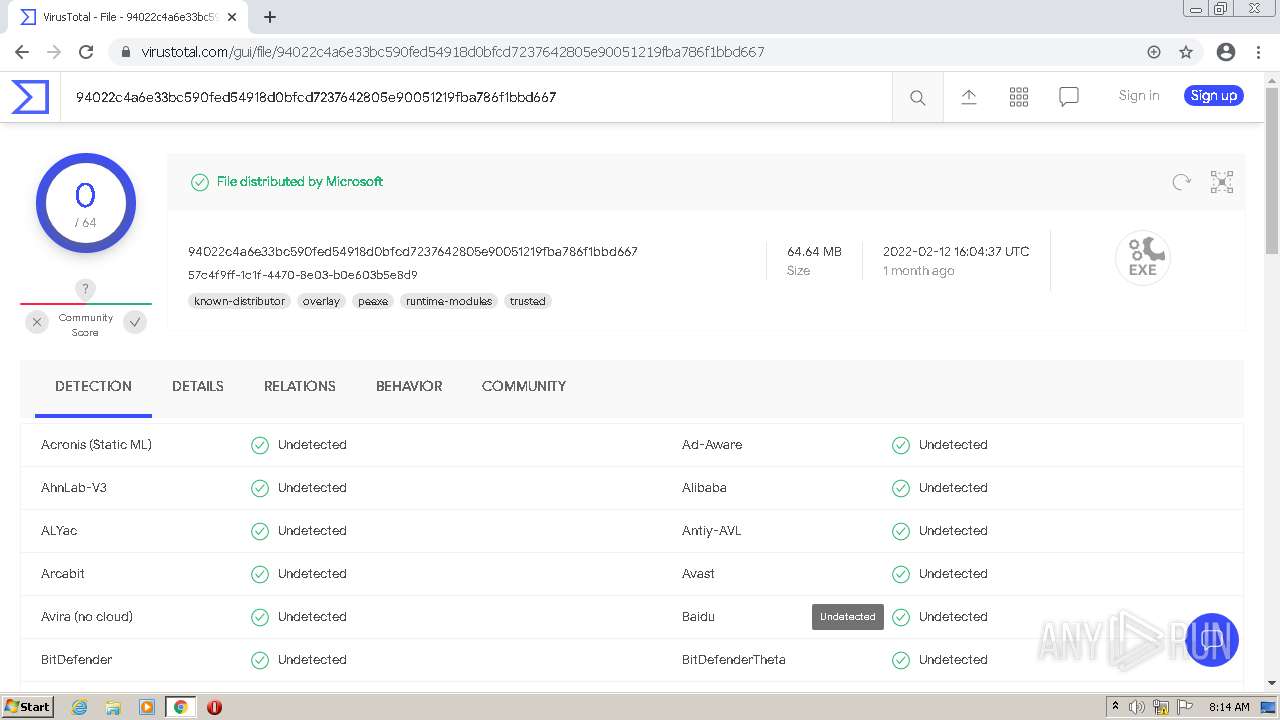Open the Chrome three-dot menu
This screenshot has height=720, width=1280.
tap(1257, 52)
